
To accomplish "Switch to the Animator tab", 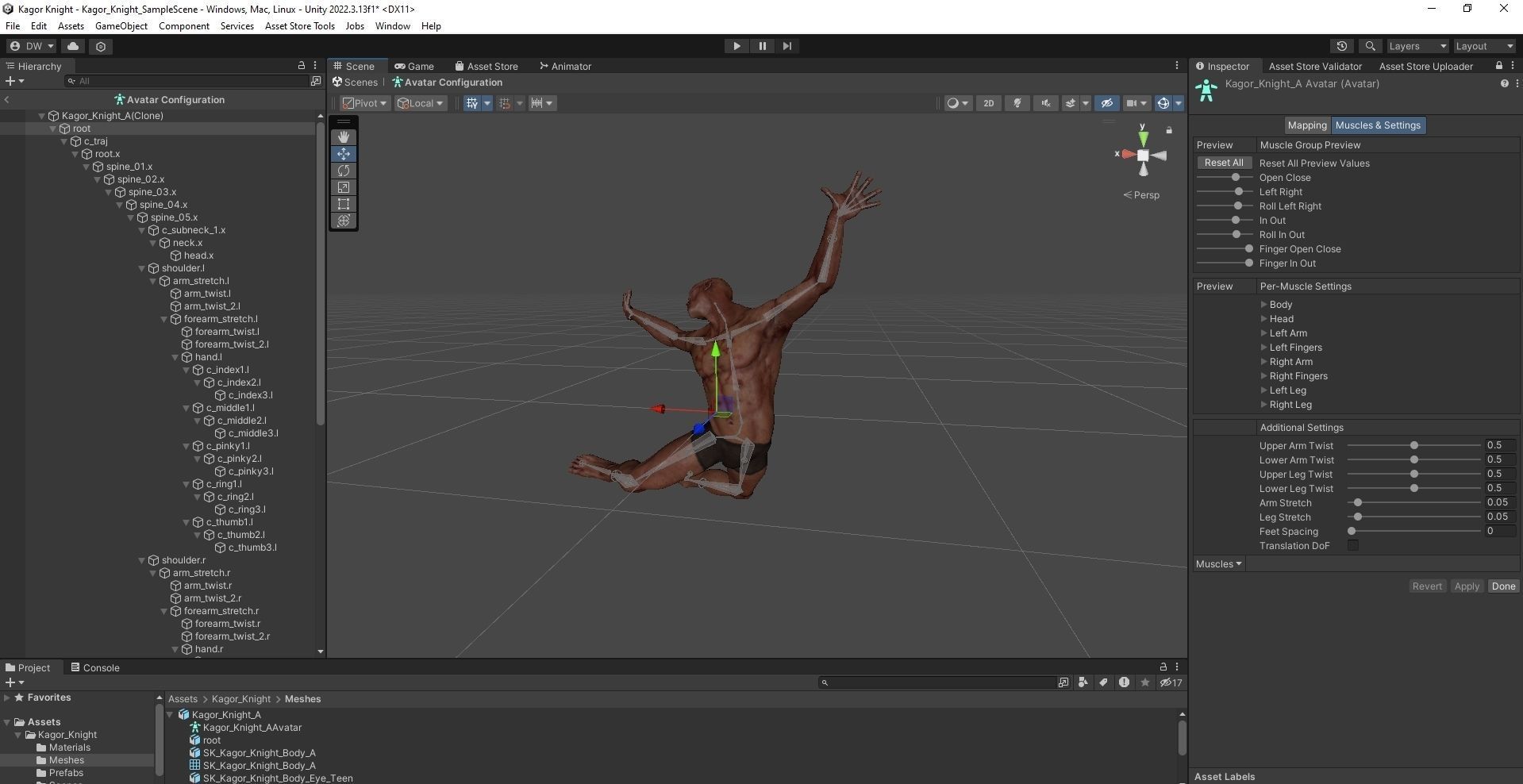I will tap(565, 66).
